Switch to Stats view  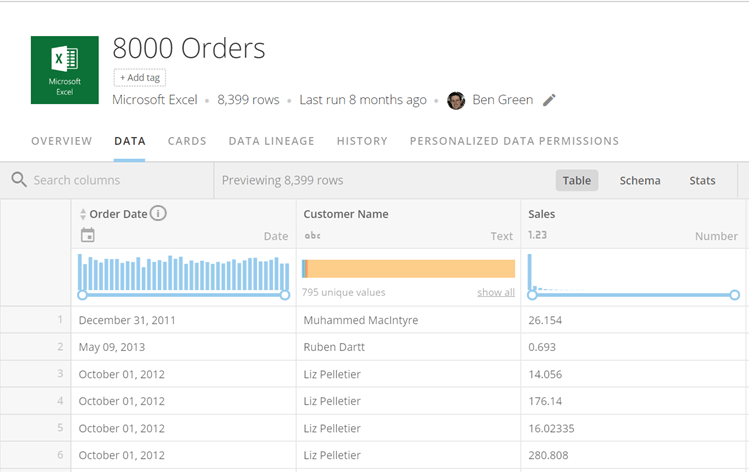[702, 181]
